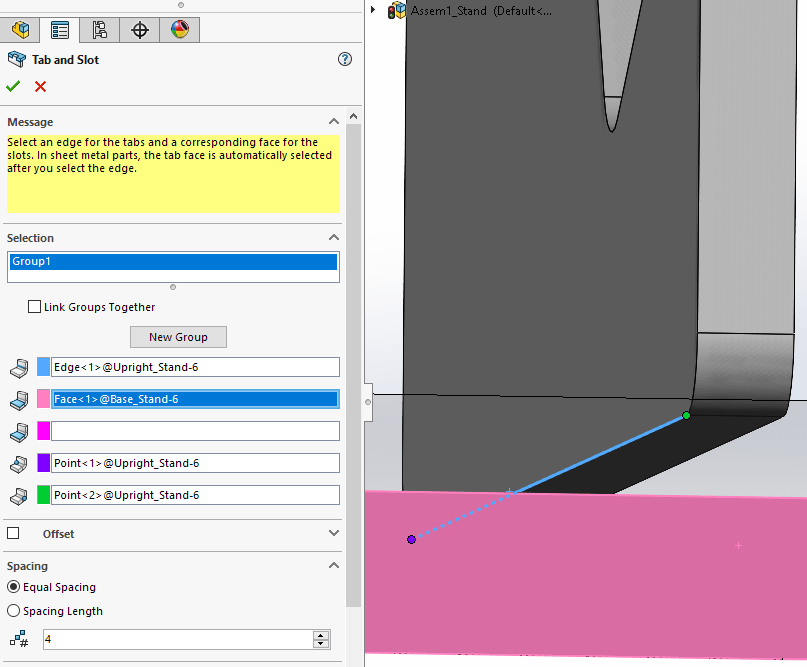Collapse the Message section
This screenshot has width=807, height=667.
click(x=334, y=122)
